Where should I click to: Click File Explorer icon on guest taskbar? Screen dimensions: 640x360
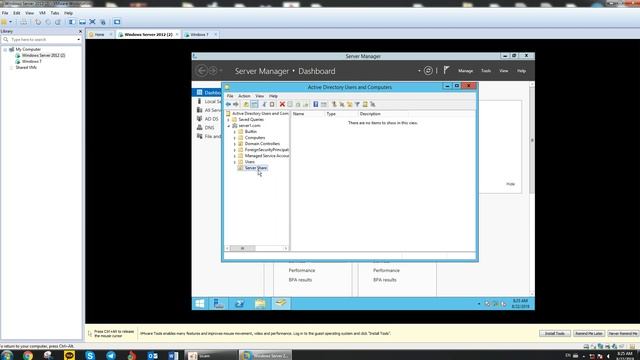[260, 304]
